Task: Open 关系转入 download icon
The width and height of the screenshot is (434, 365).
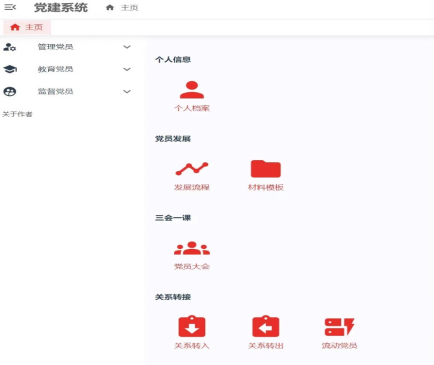Action: pyautogui.click(x=192, y=326)
